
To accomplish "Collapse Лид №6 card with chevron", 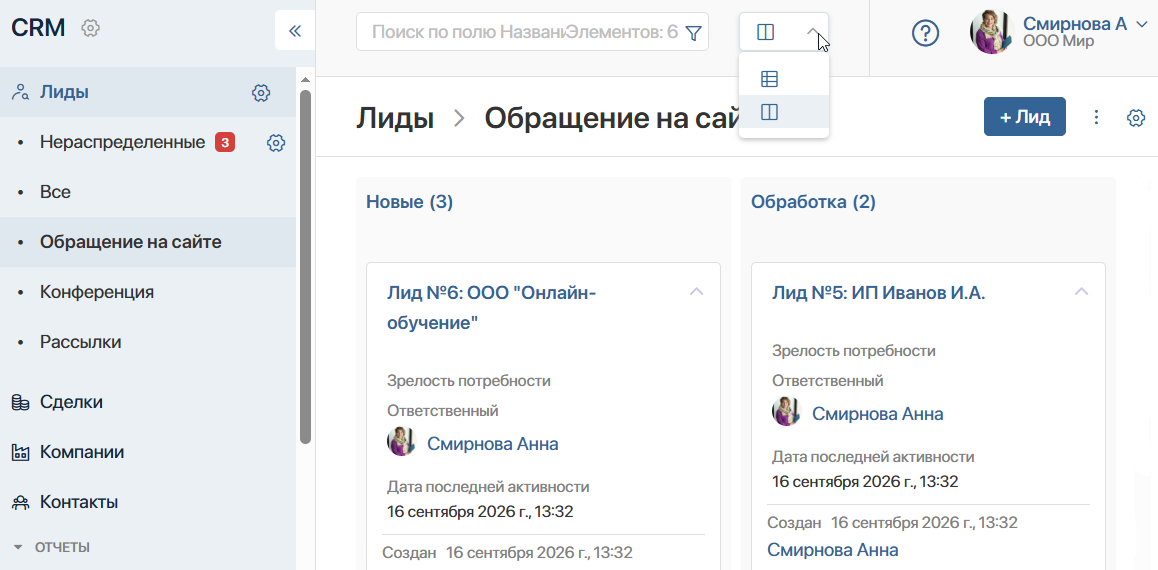I will tap(696, 292).
